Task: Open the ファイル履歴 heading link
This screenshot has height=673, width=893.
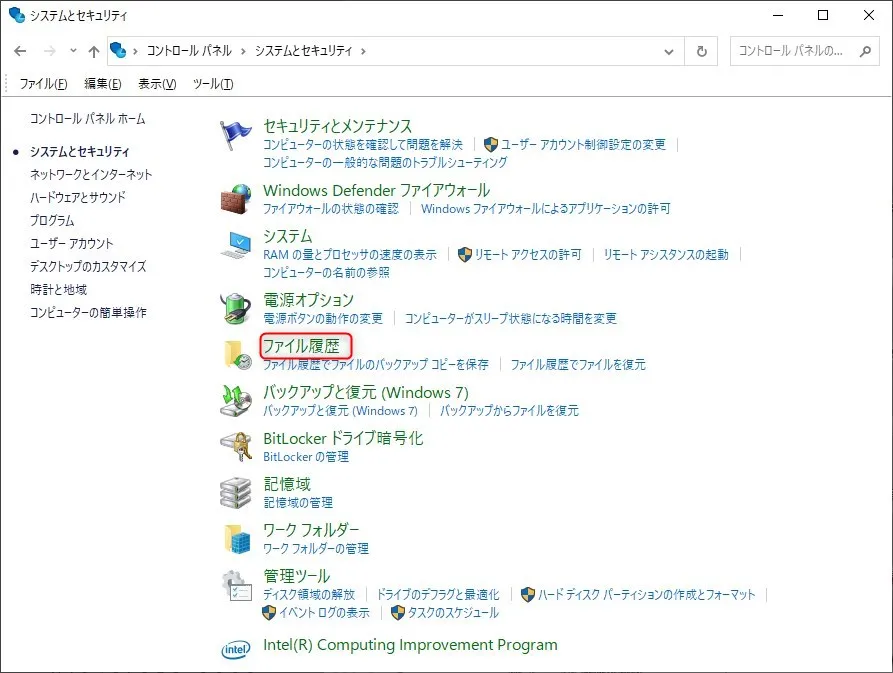Action: point(301,346)
